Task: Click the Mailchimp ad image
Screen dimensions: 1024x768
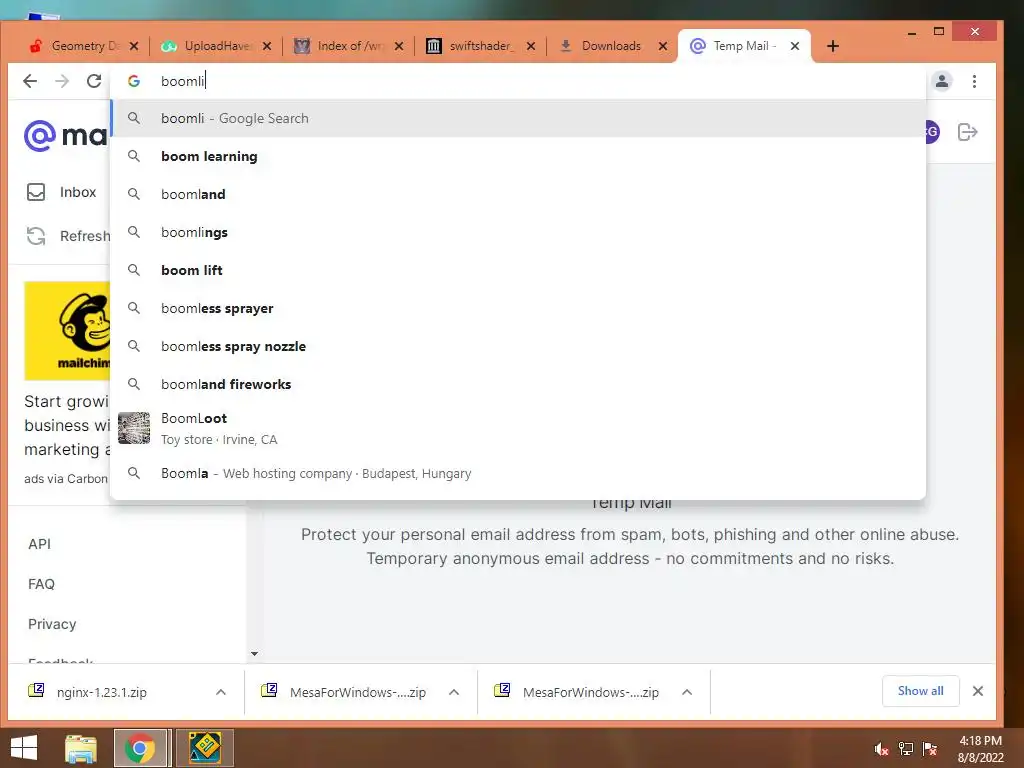Action: (67, 330)
